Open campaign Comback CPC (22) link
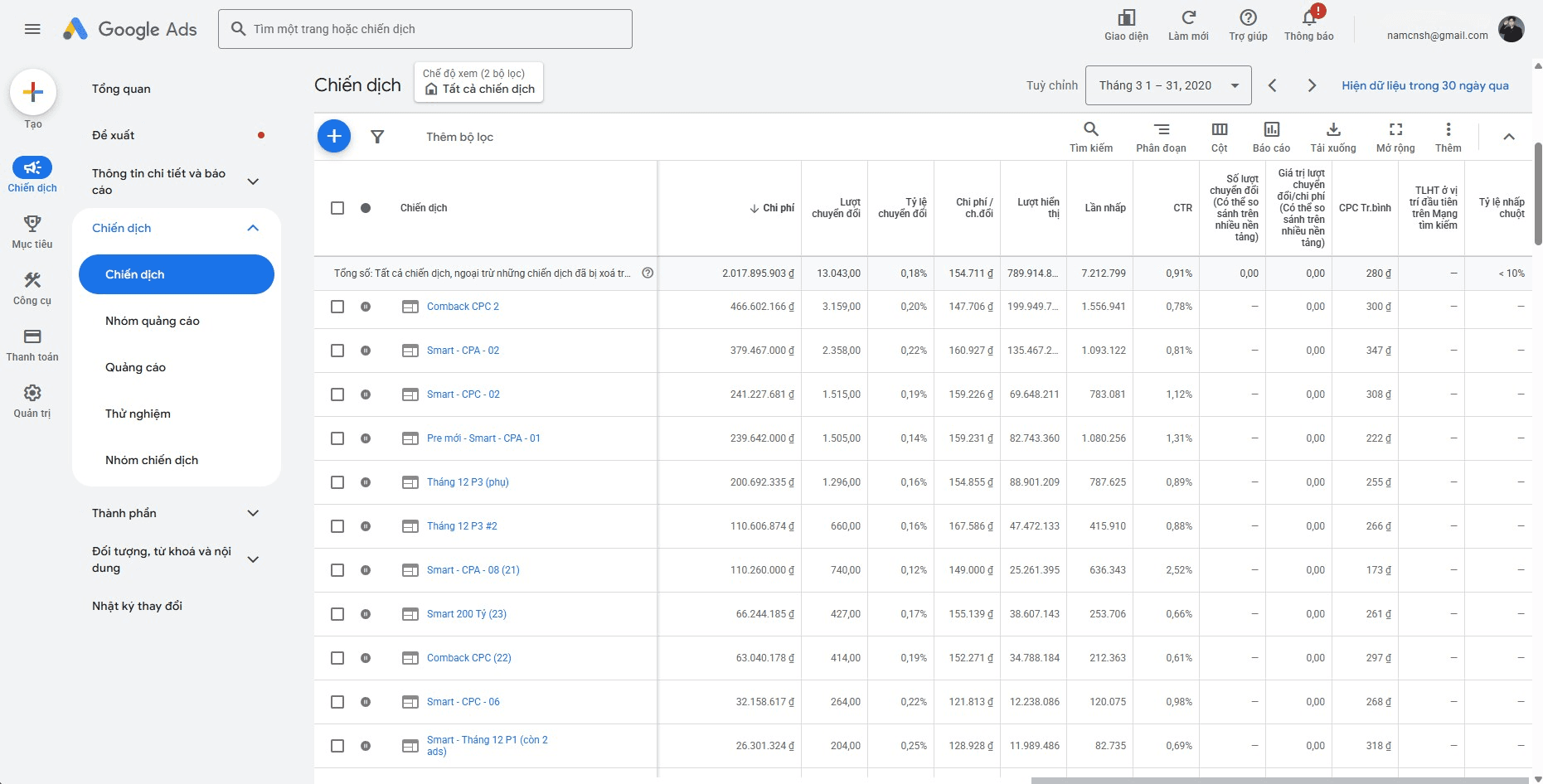Image resolution: width=1543 pixels, height=784 pixels. pyautogui.click(x=468, y=658)
